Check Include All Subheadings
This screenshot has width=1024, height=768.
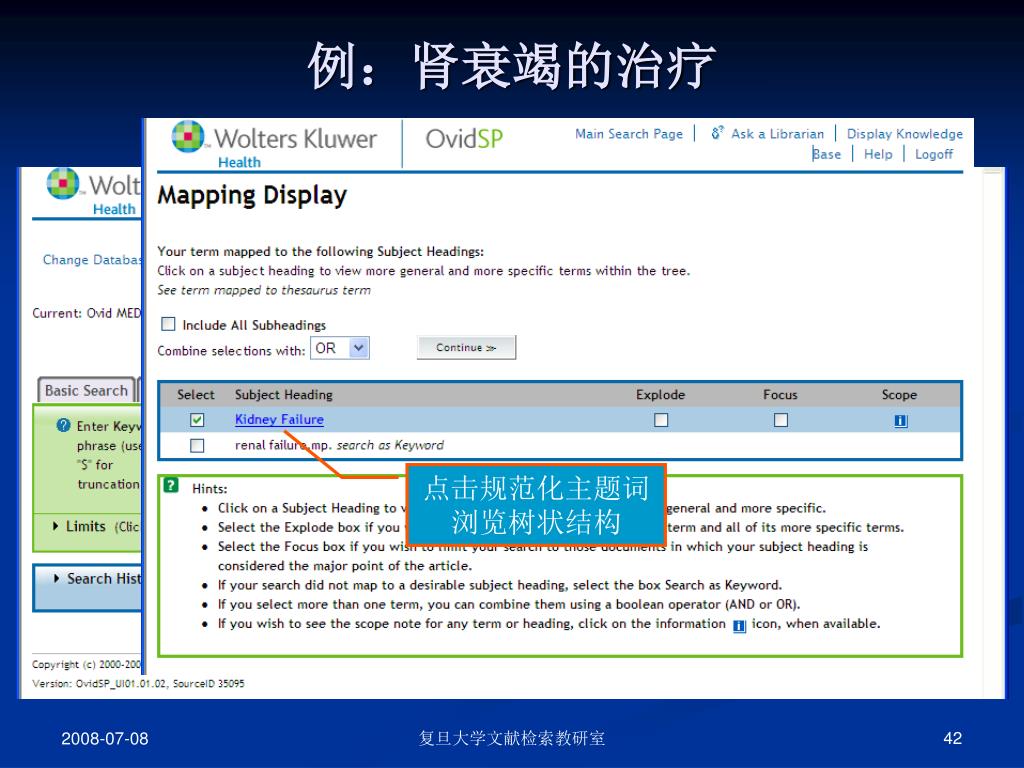click(168, 324)
